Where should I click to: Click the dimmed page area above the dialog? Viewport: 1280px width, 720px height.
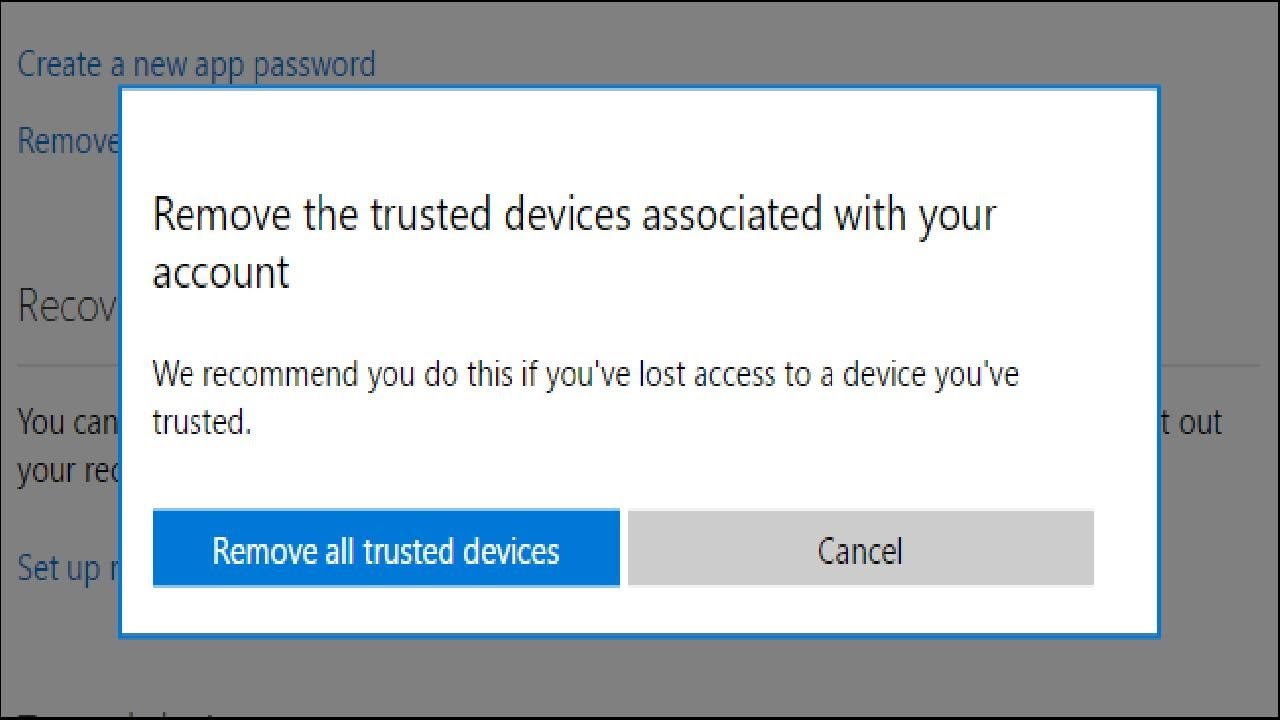pos(700,45)
